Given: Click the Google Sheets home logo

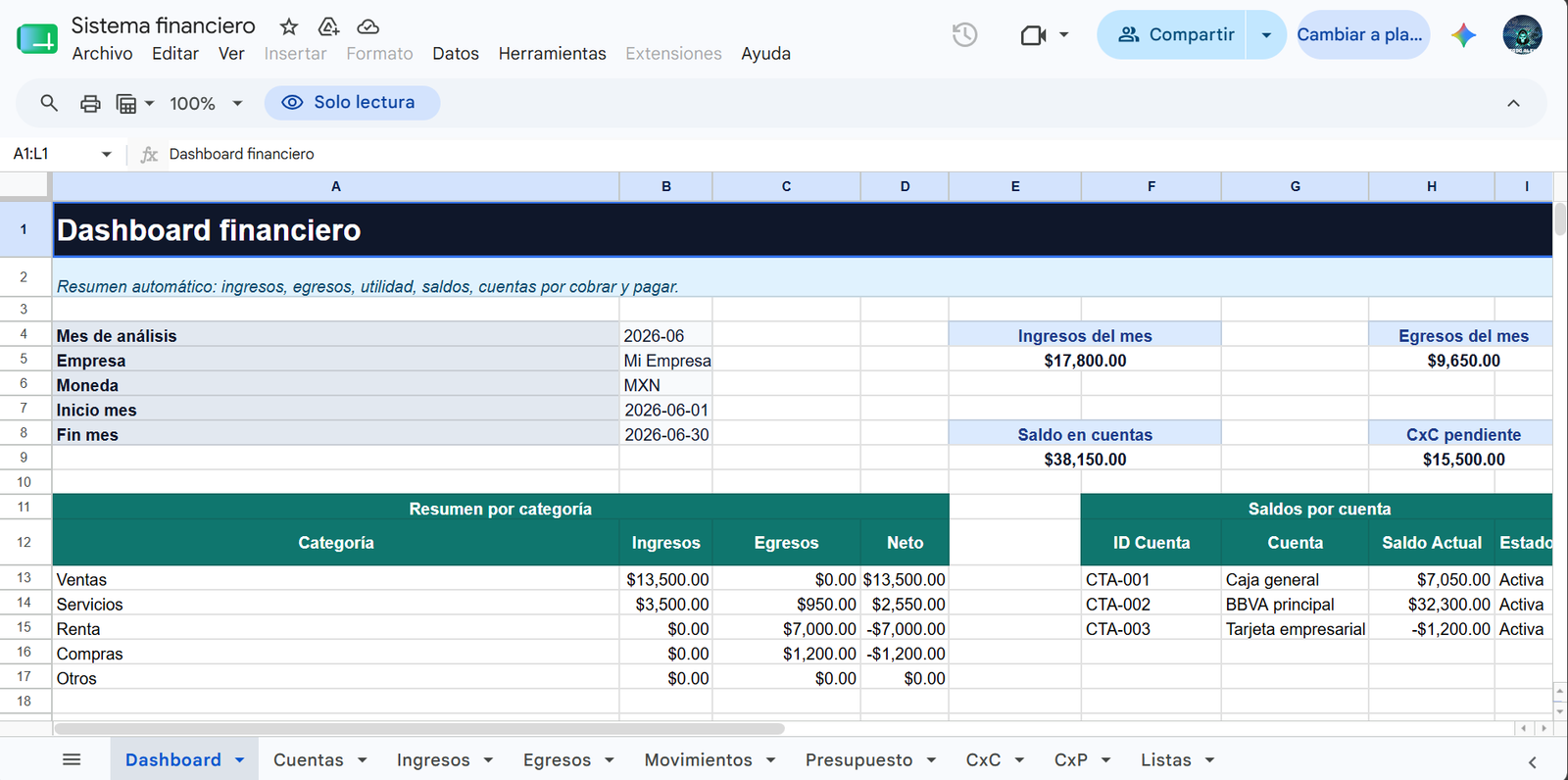Looking at the screenshot, I should [37, 39].
